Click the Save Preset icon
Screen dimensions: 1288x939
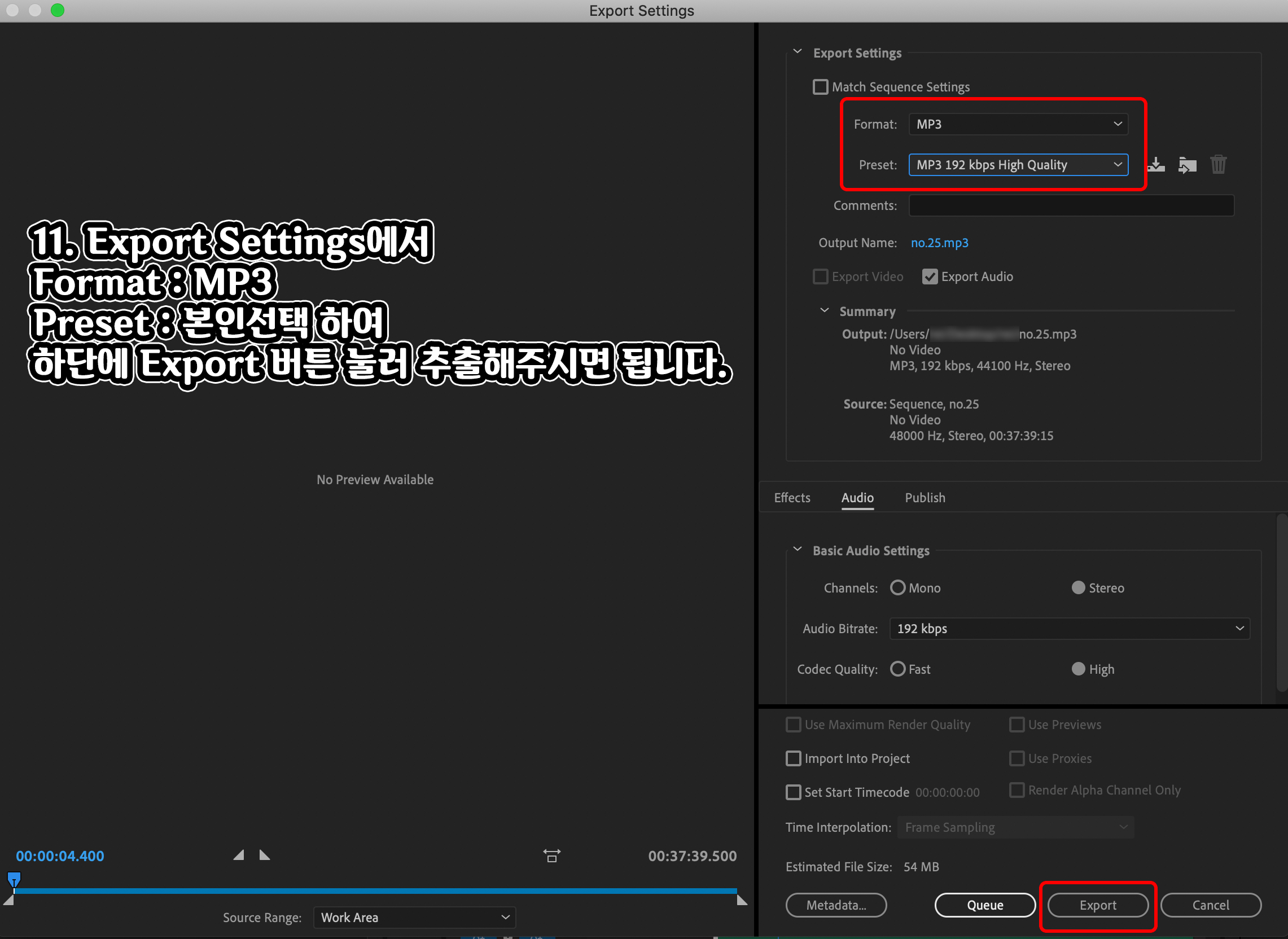1155,165
